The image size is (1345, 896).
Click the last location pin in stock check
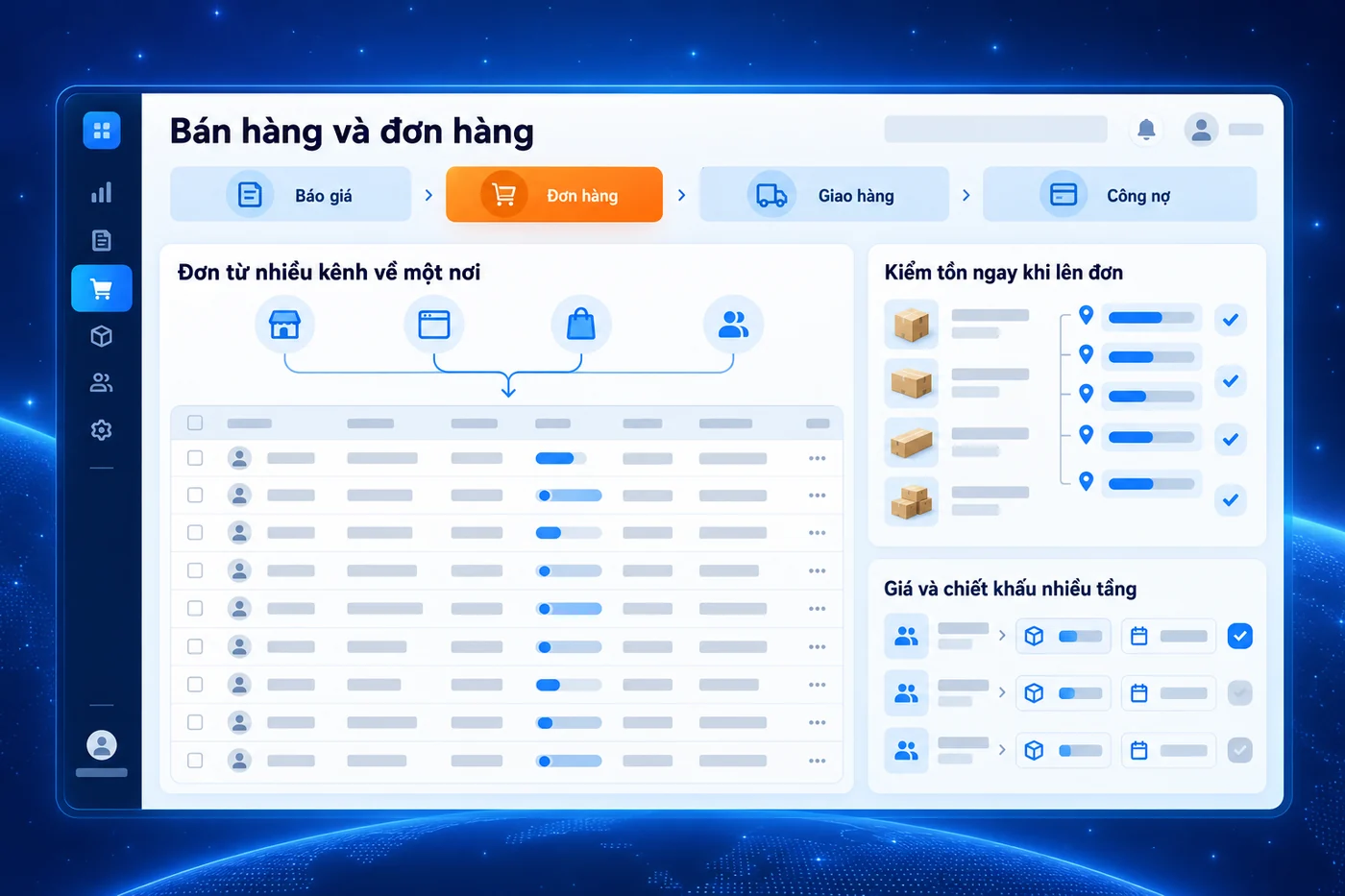click(x=1087, y=481)
